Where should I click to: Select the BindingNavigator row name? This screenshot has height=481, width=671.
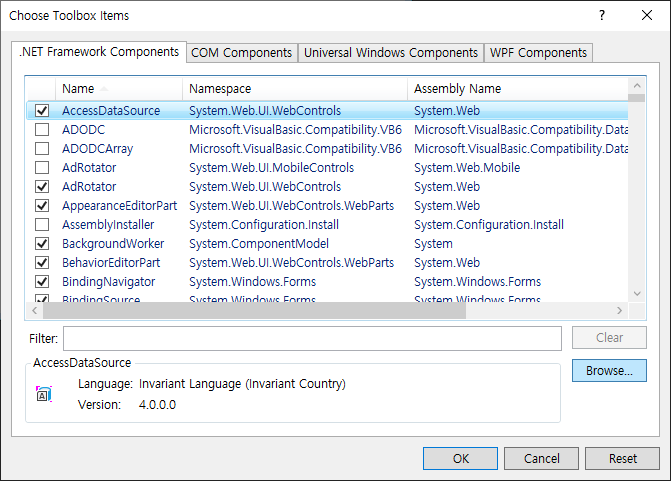point(109,282)
